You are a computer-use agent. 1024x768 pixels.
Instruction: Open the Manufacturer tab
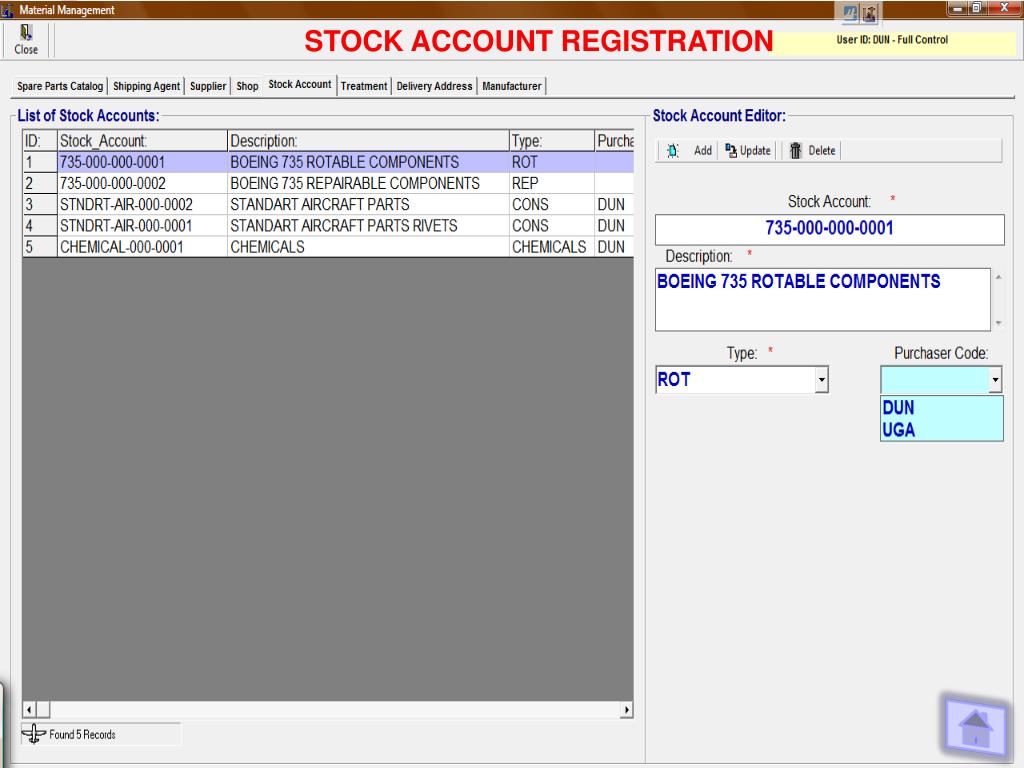click(512, 86)
